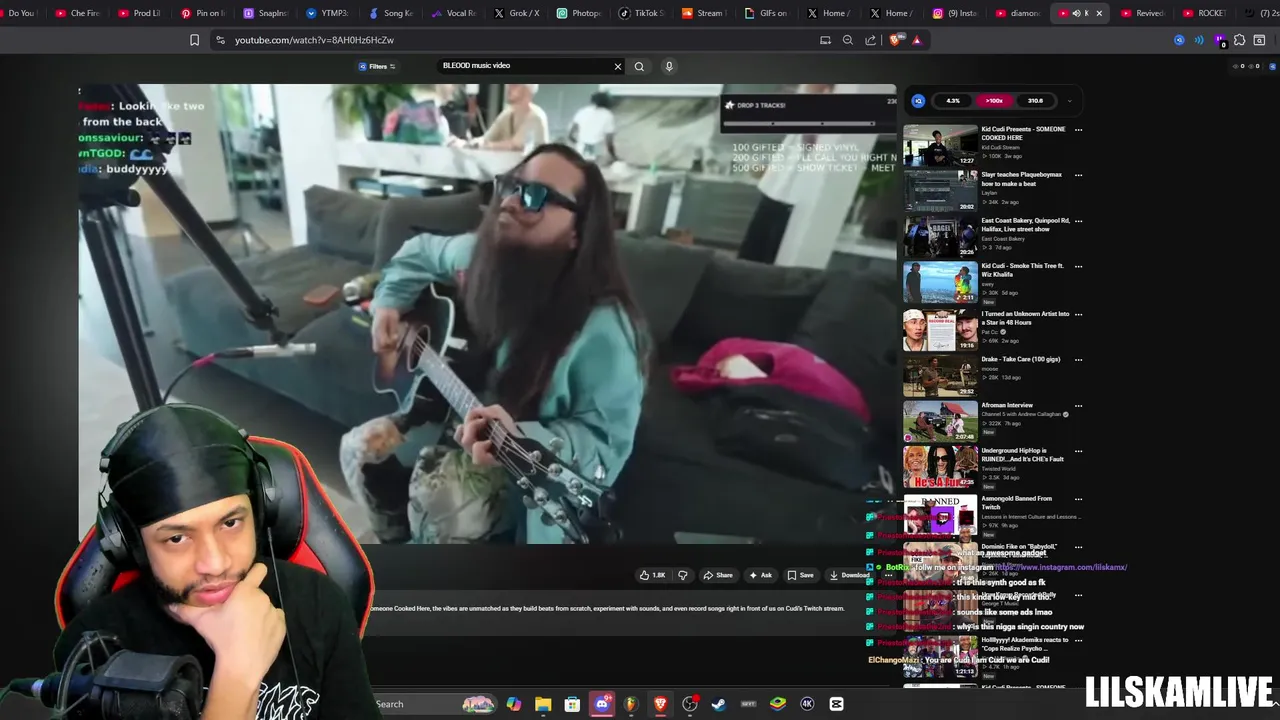Click the Brave Rewards triangle icon
This screenshot has height=720, width=1280.
point(917,40)
